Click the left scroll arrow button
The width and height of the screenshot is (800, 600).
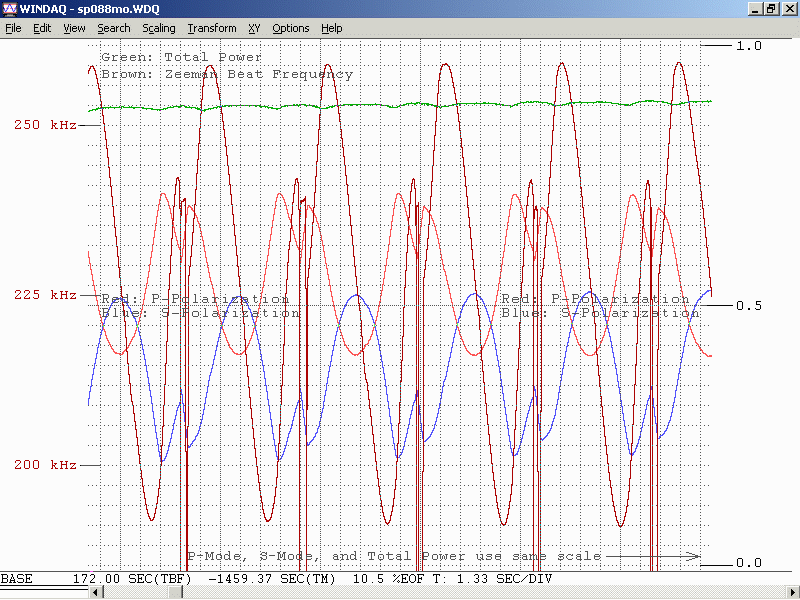click(x=96, y=593)
